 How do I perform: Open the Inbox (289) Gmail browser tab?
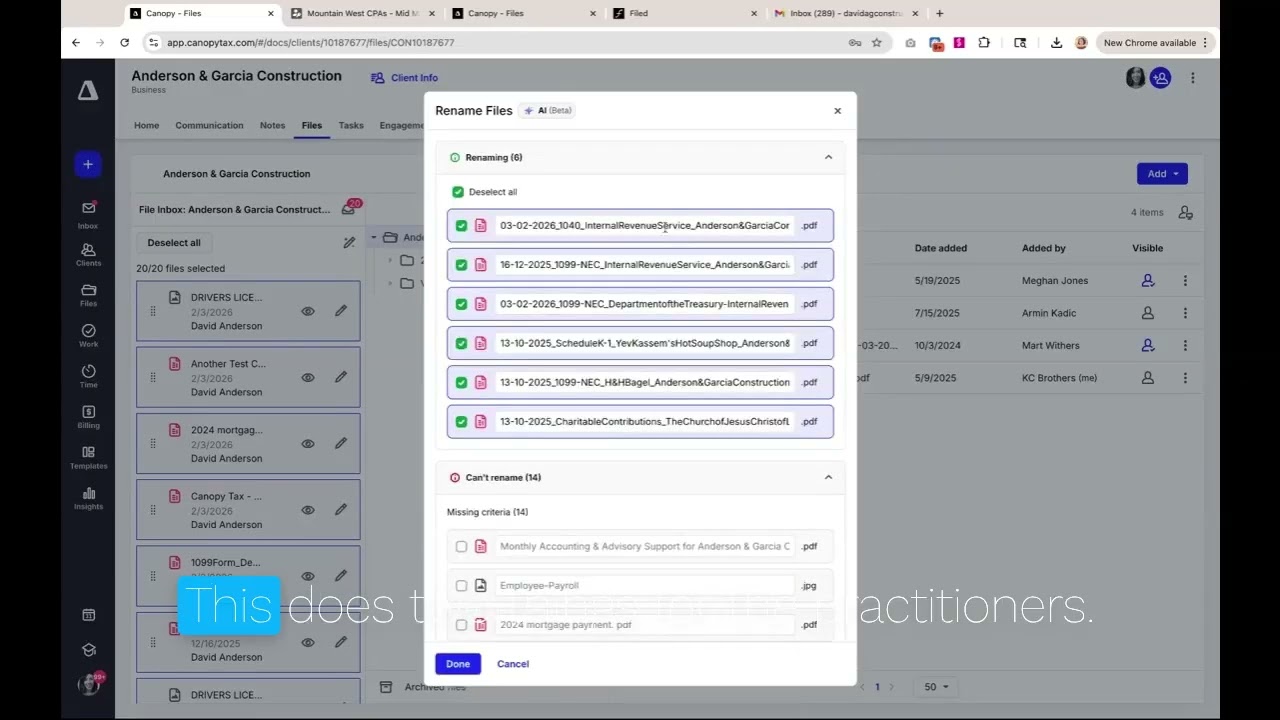pyautogui.click(x=845, y=14)
